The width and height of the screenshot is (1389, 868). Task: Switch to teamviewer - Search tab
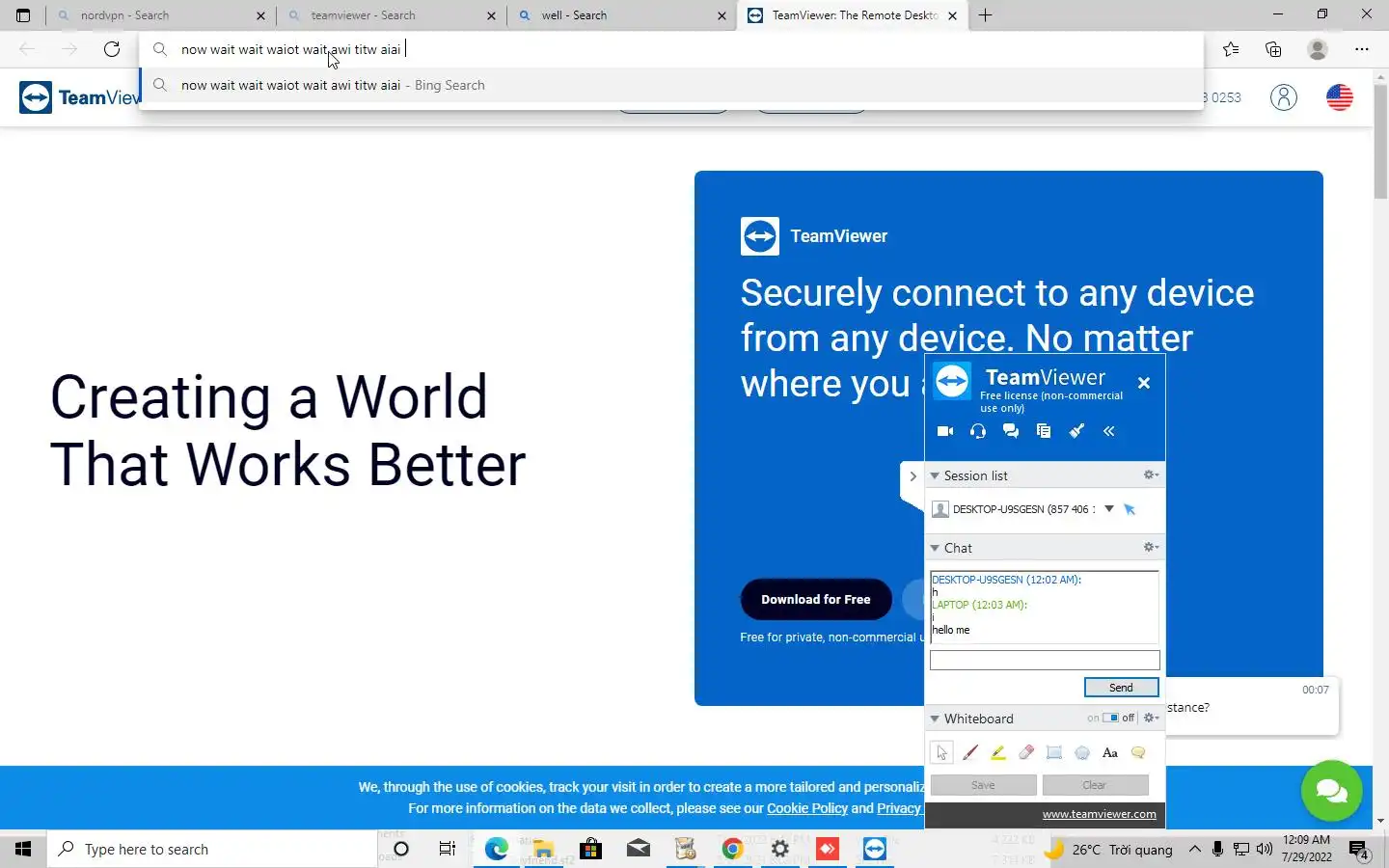click(x=392, y=15)
